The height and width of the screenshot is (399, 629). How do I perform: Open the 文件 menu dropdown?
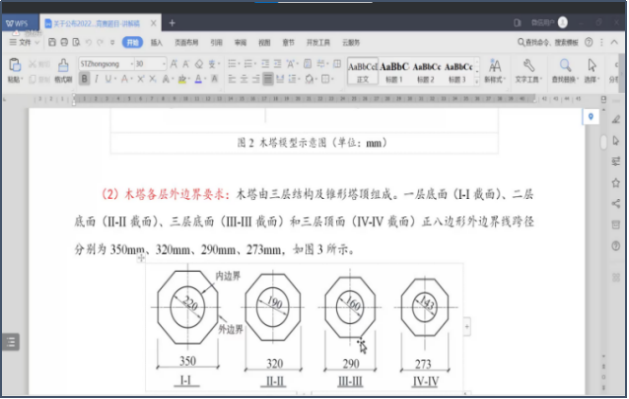(25, 42)
